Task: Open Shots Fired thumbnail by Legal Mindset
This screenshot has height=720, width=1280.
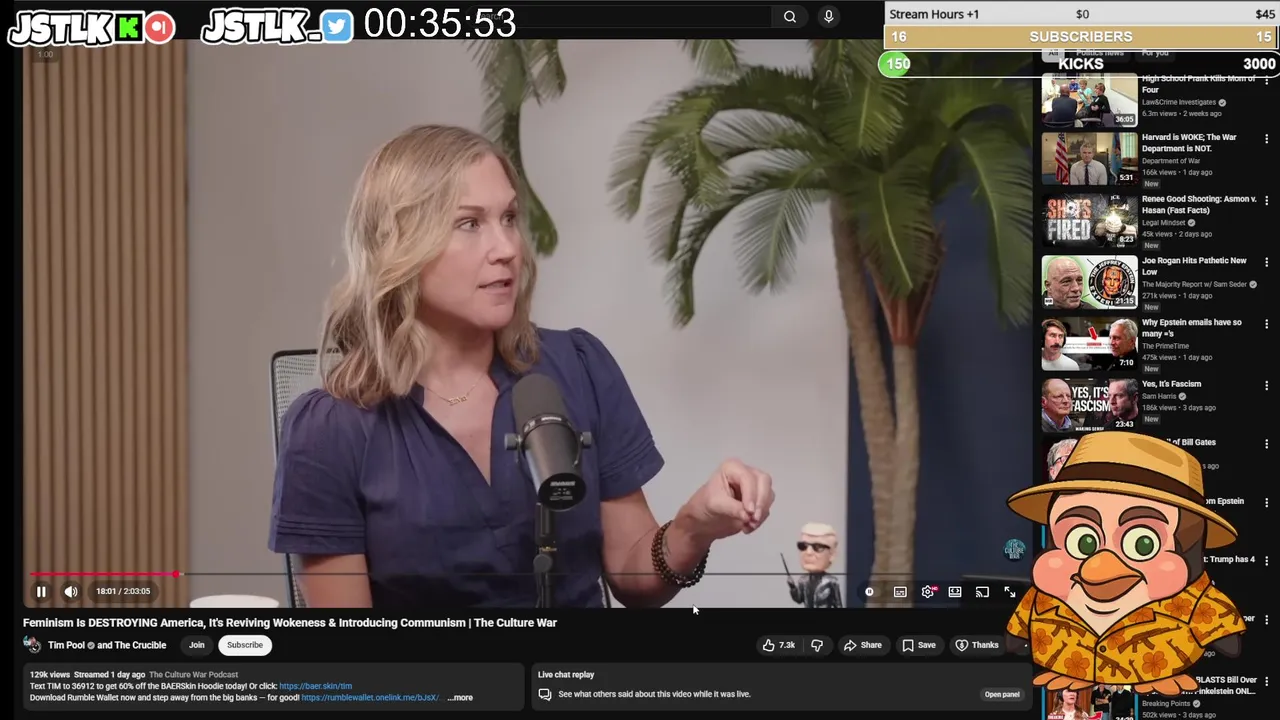Action: point(1089,220)
